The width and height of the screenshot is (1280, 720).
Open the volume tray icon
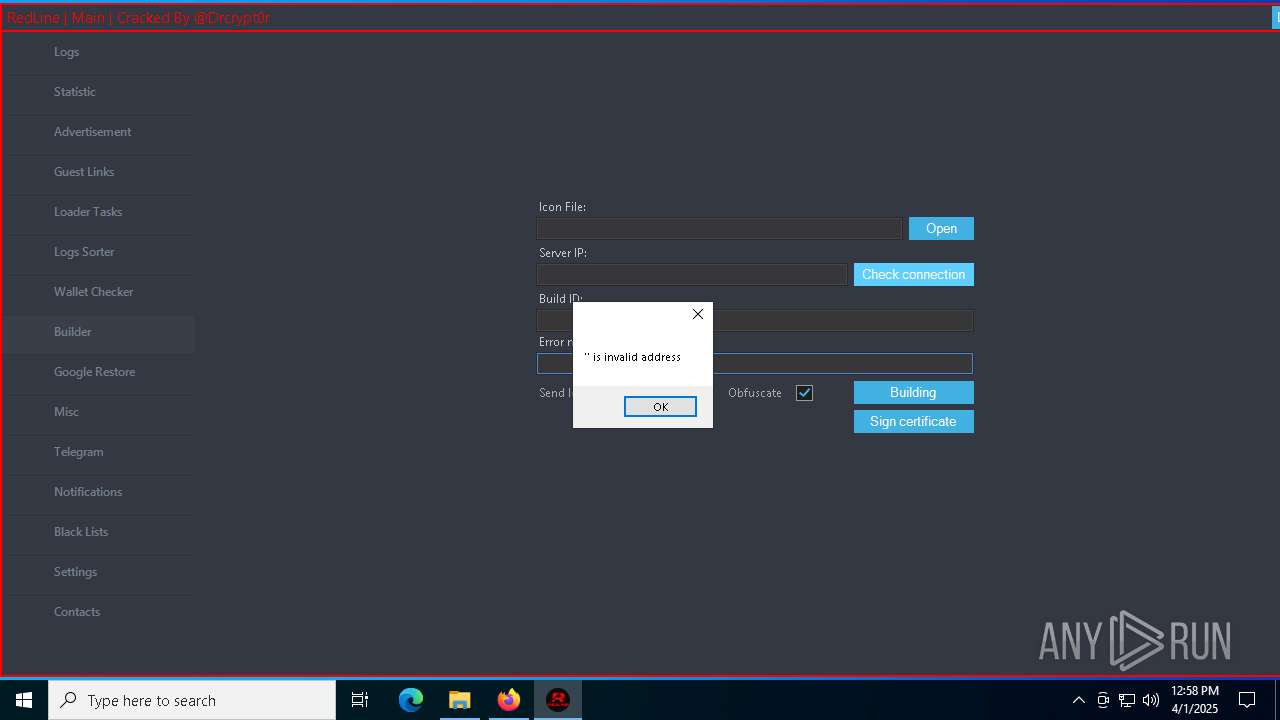point(1151,700)
